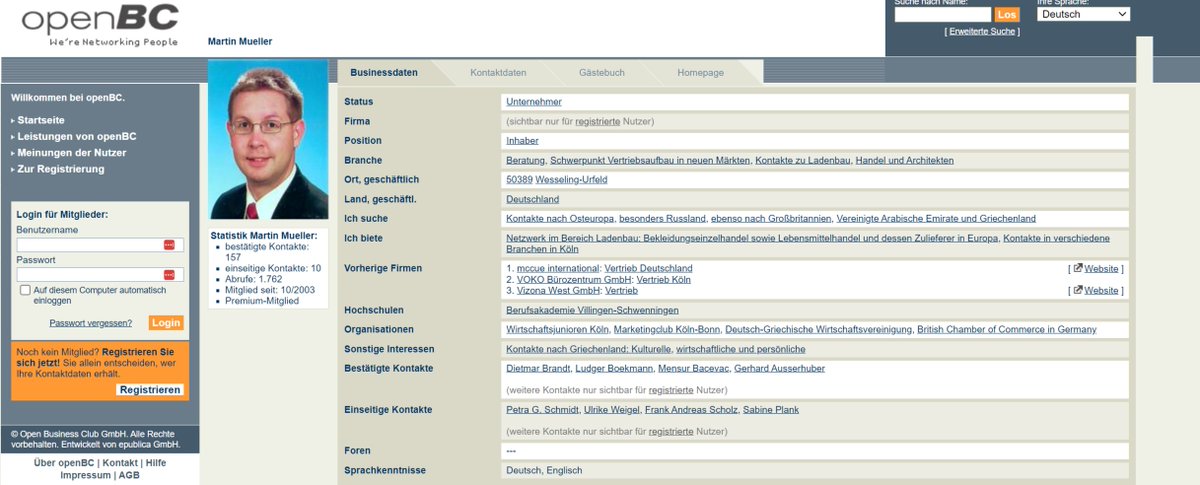Open Wirtschaftsjunioren Köln link
This screenshot has height=485, width=1200.
click(x=556, y=329)
